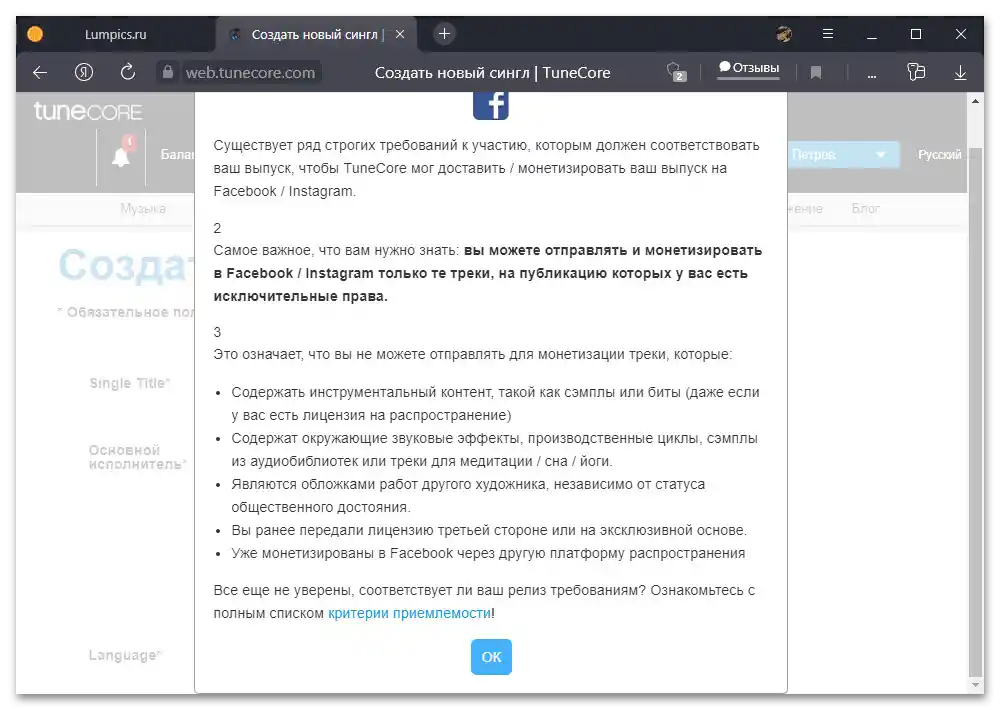This screenshot has height=710, width=1000.
Task: Click the OK button in dialog
Action: [x=491, y=656]
